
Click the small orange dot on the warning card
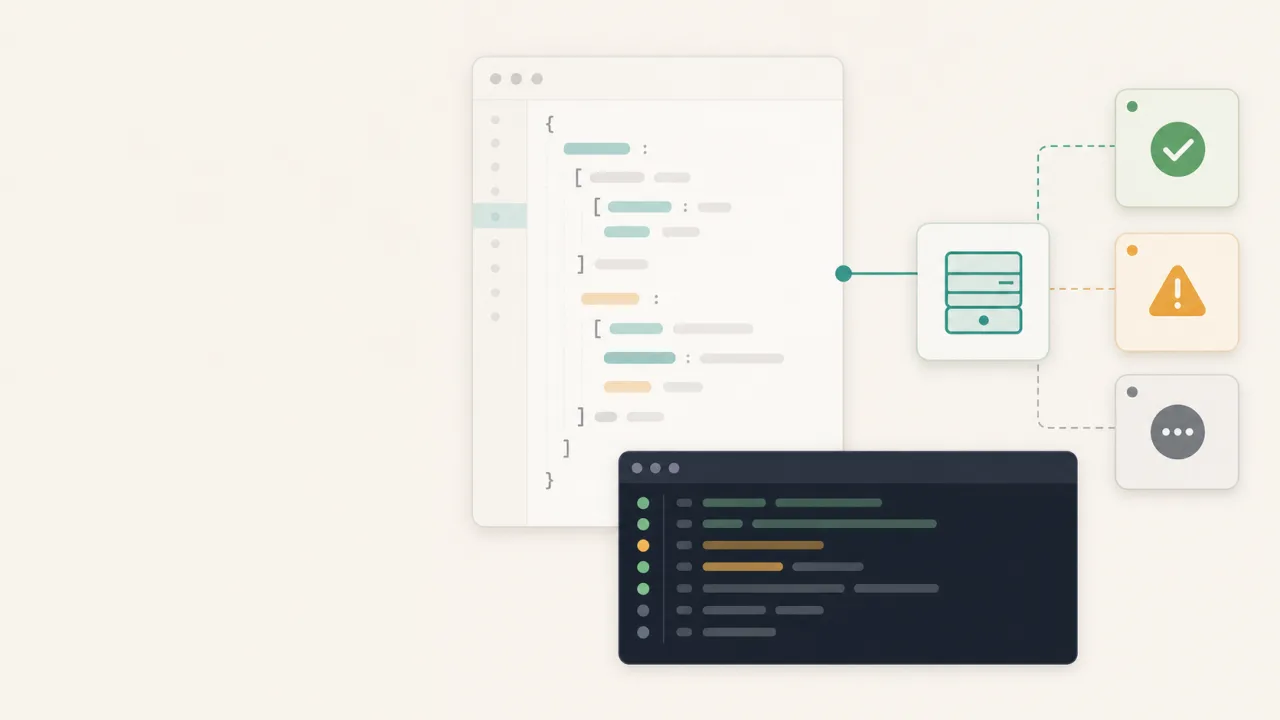coord(1132,250)
